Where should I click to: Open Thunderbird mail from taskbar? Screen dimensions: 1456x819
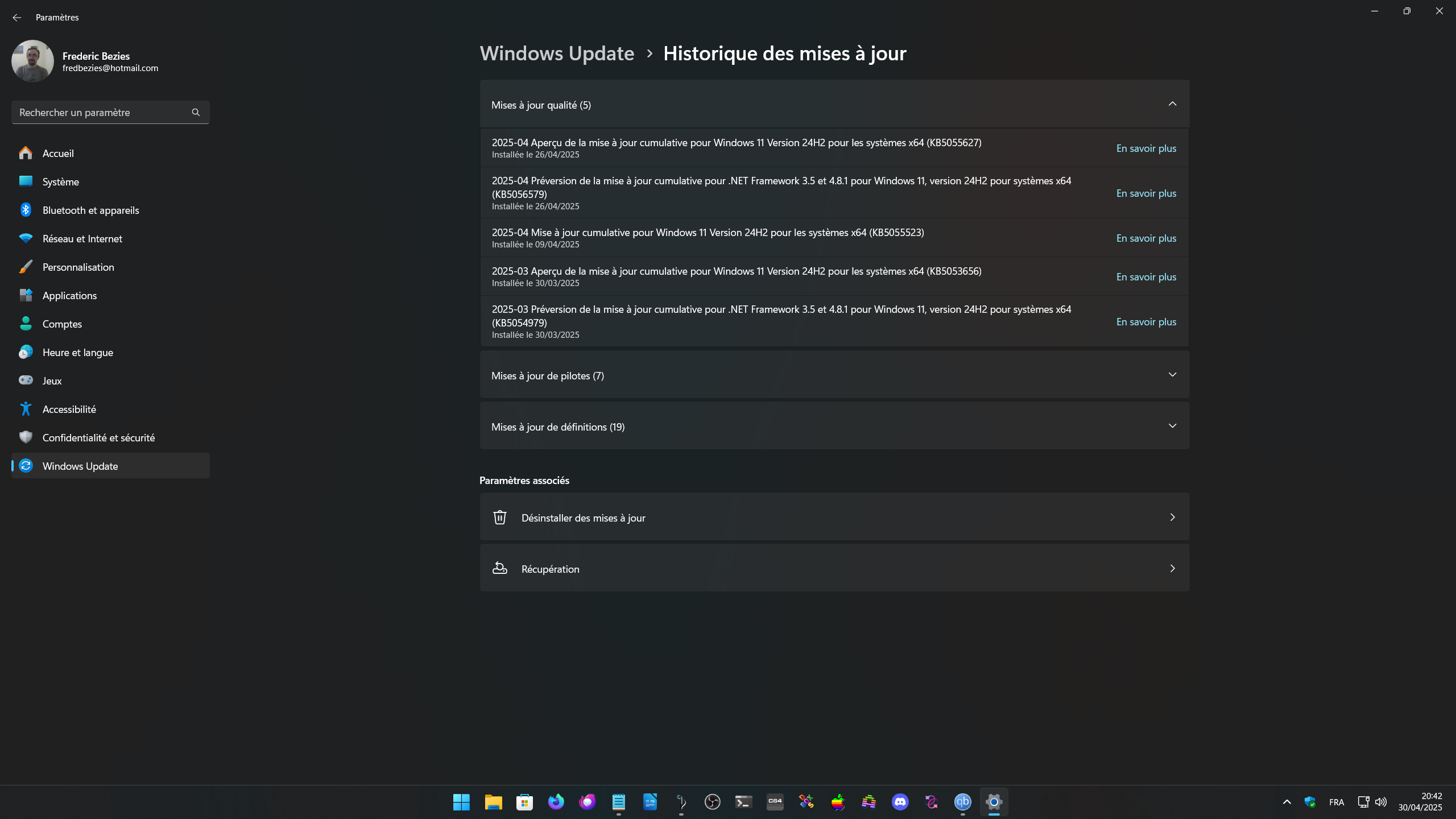[587, 802]
